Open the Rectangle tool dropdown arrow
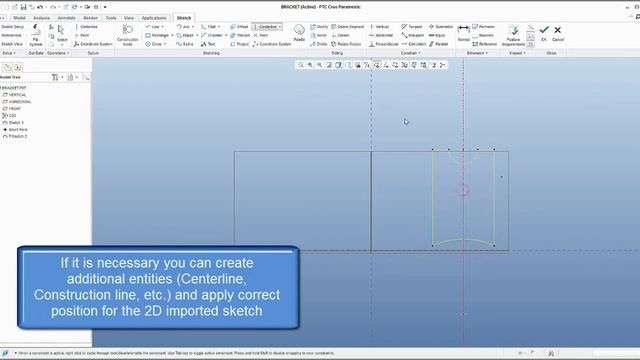Screen dimensions: 640x360 172,36
